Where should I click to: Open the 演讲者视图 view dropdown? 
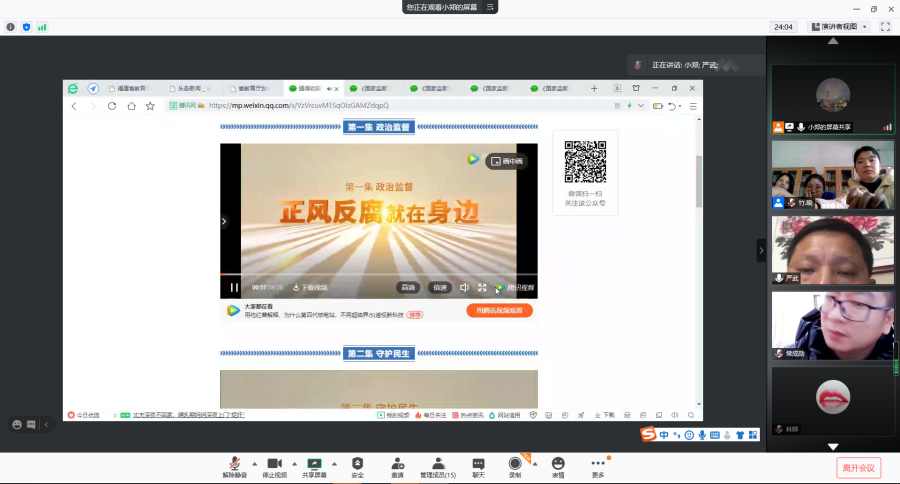(839, 26)
